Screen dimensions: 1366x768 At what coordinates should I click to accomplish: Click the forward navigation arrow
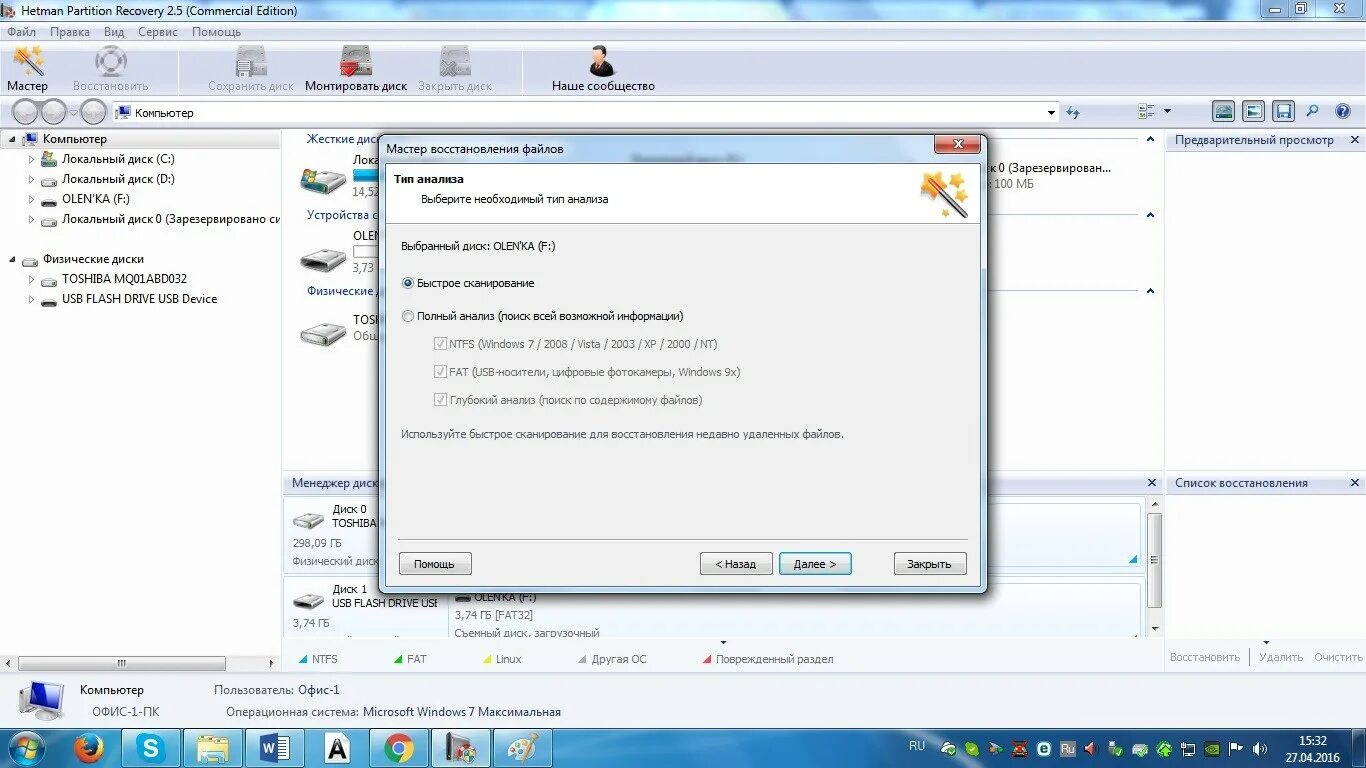tap(54, 112)
